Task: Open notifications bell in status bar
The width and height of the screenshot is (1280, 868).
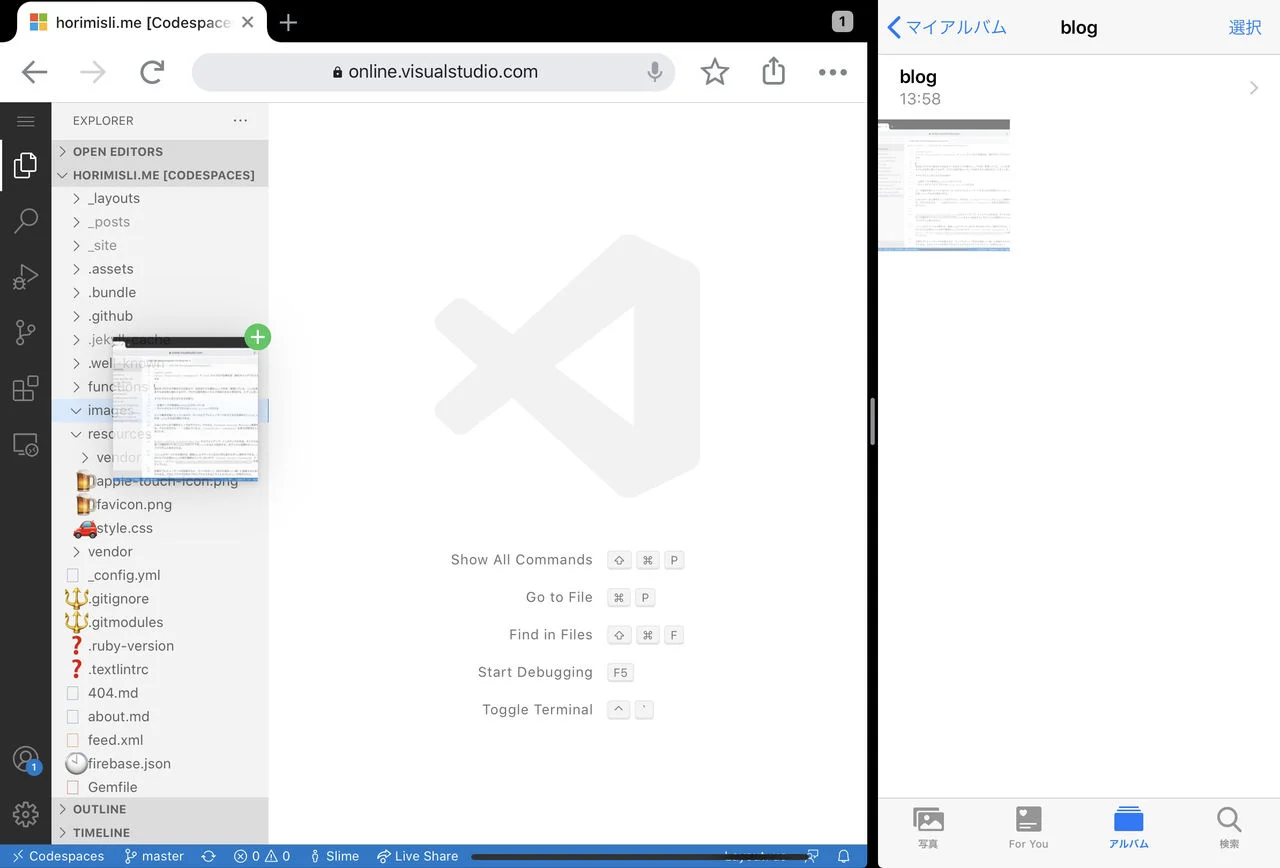Action: [x=843, y=856]
